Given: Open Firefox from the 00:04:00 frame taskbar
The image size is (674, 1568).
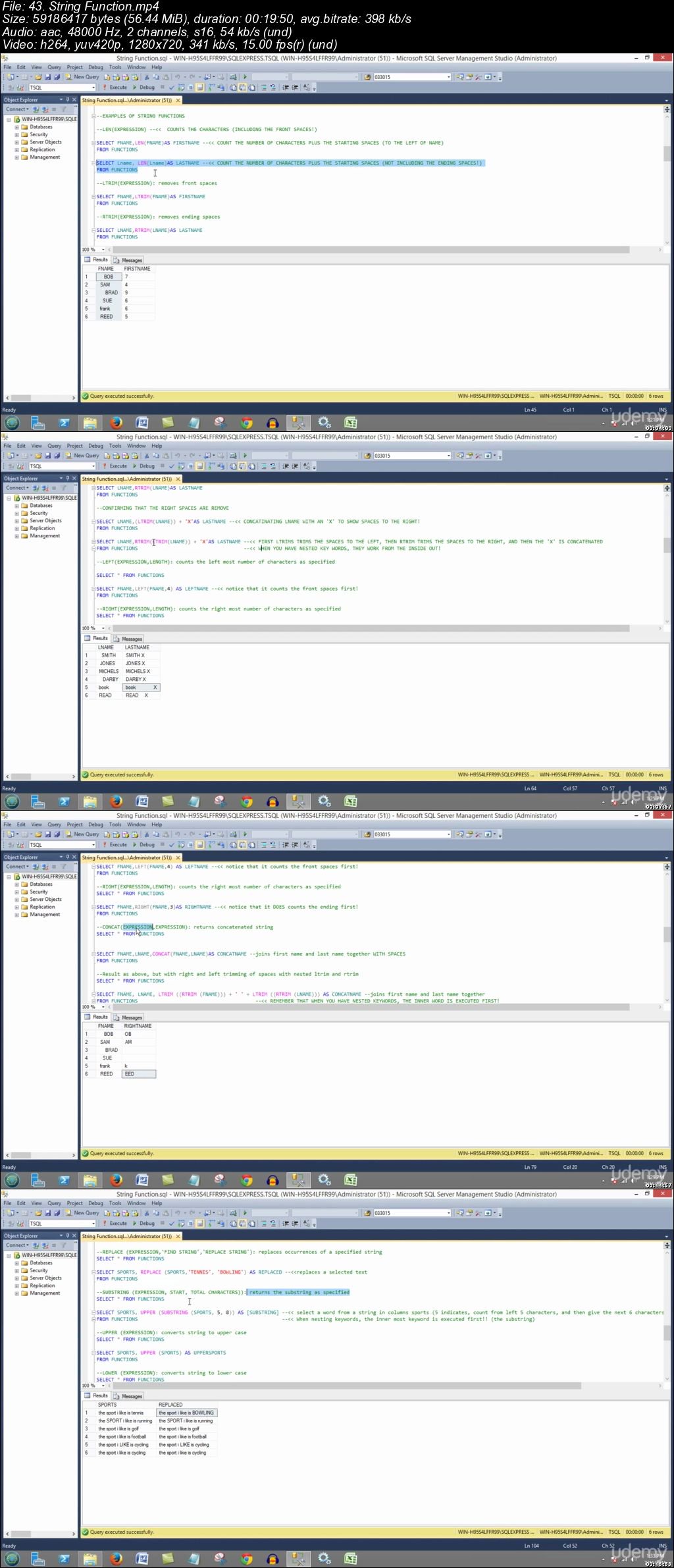Looking at the screenshot, I should pos(116,423).
